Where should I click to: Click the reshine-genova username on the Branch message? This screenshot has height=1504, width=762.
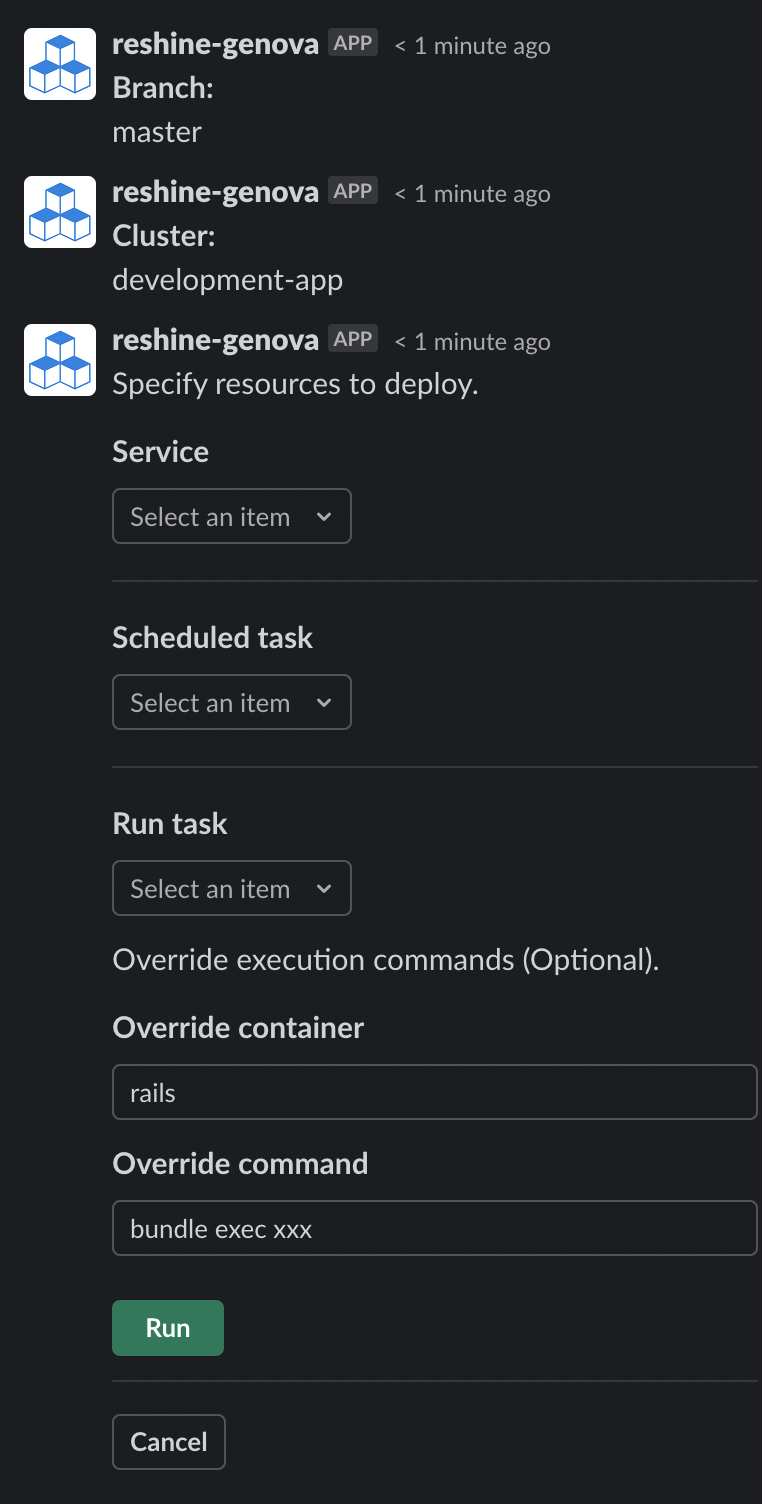point(215,43)
